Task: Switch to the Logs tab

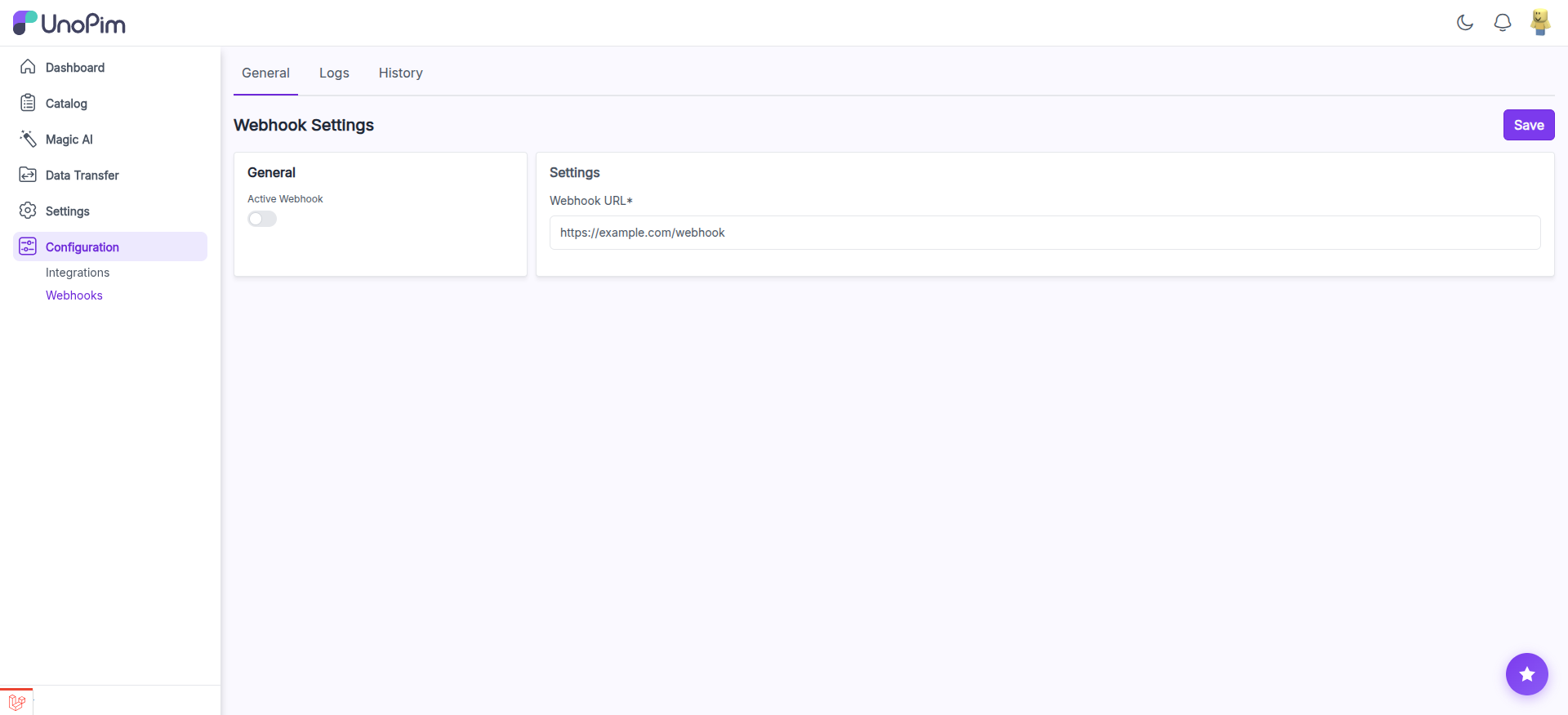Action: pyautogui.click(x=334, y=73)
